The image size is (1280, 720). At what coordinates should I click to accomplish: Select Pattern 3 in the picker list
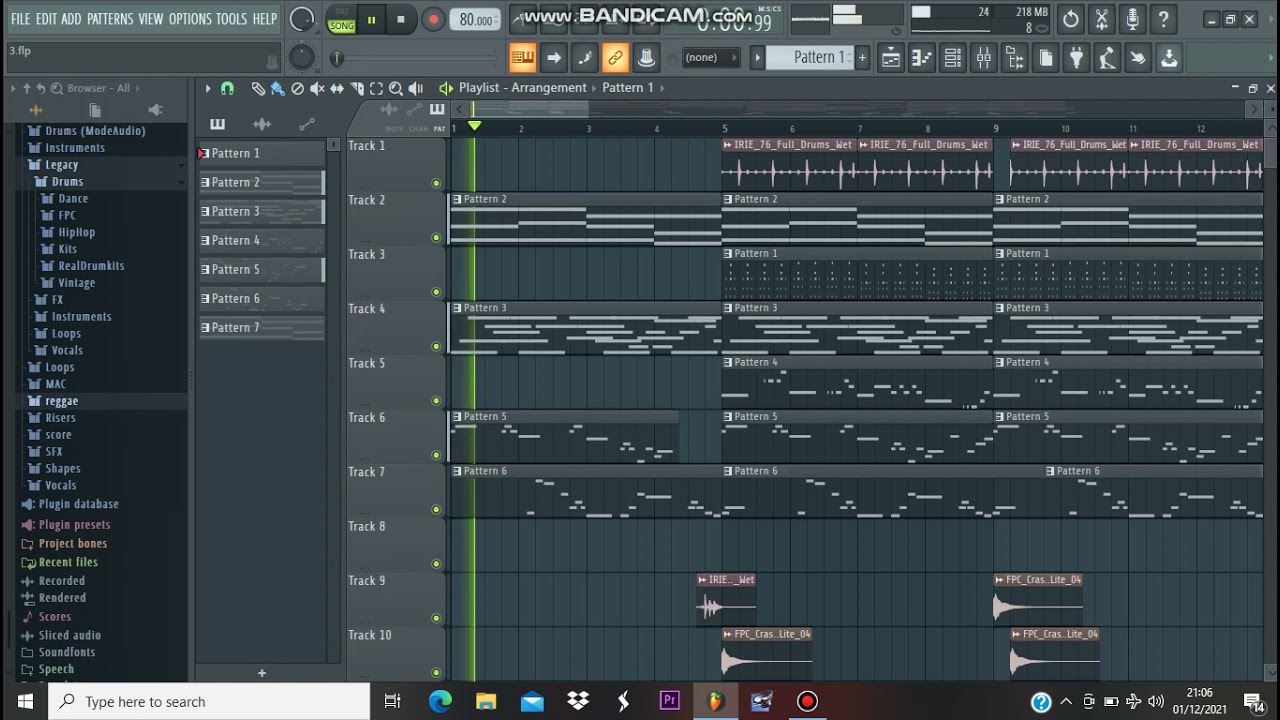point(261,211)
